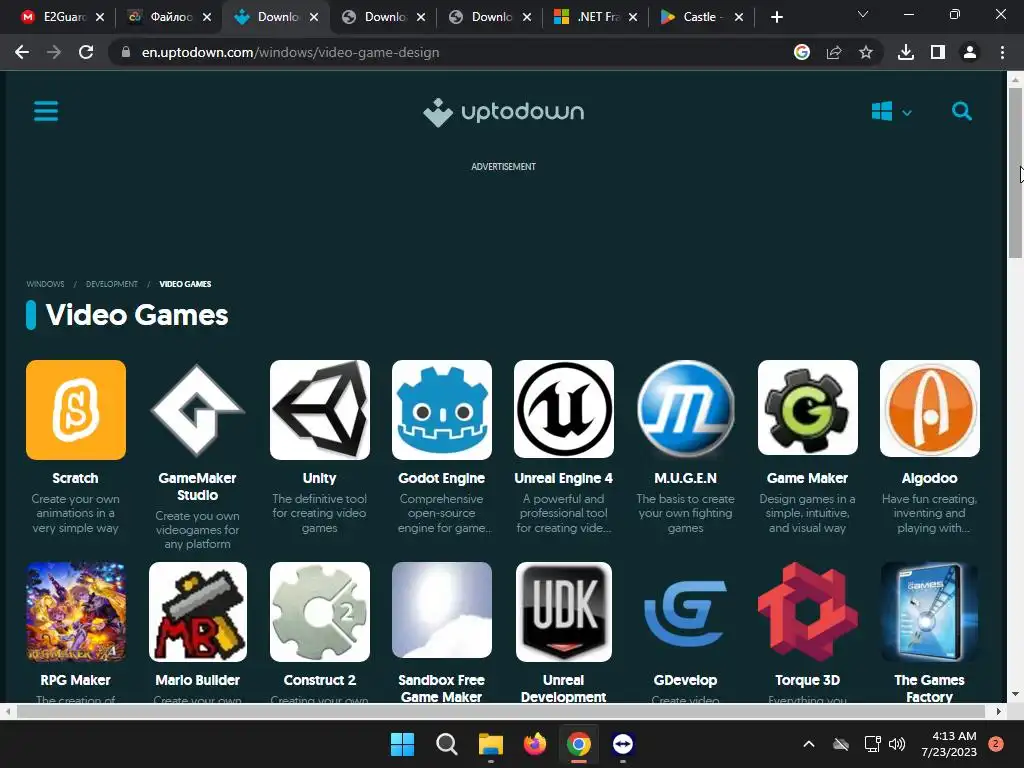Open the Game Maker gear icon
Screen dimensions: 1024x768
(x=808, y=408)
